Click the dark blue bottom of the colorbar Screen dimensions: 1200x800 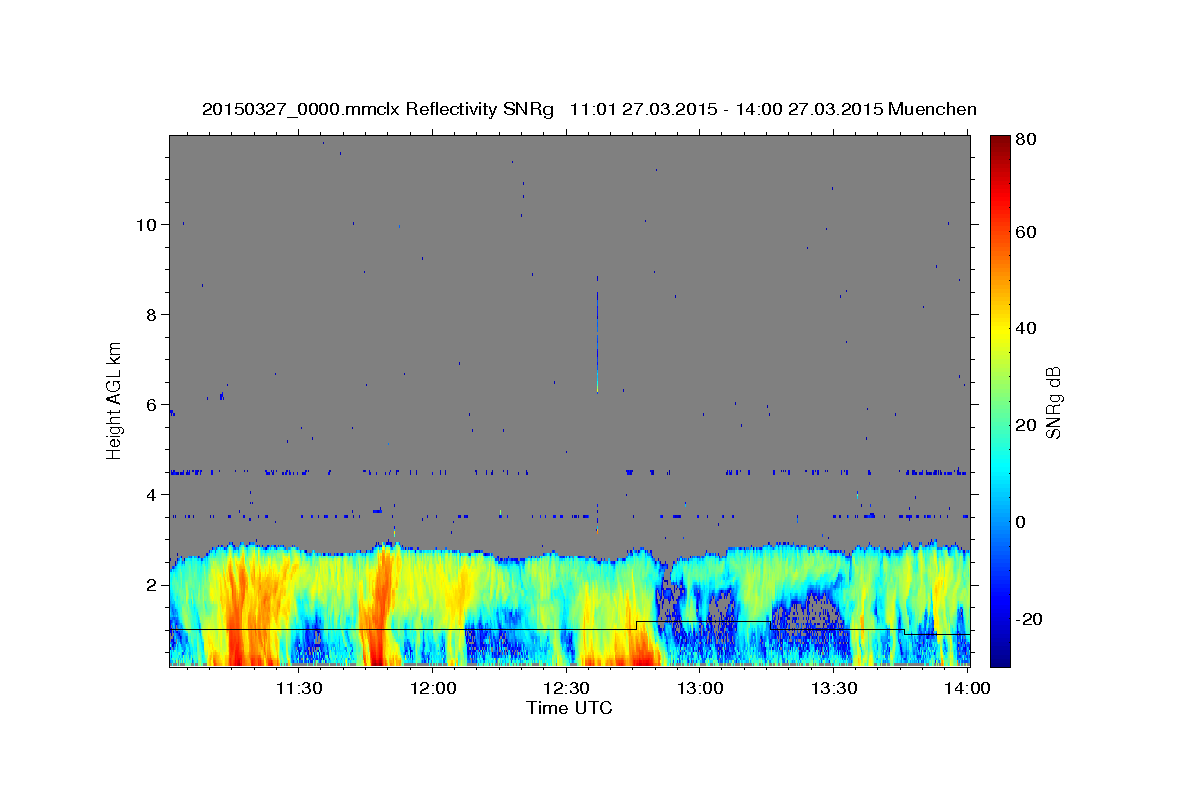[1000, 655]
